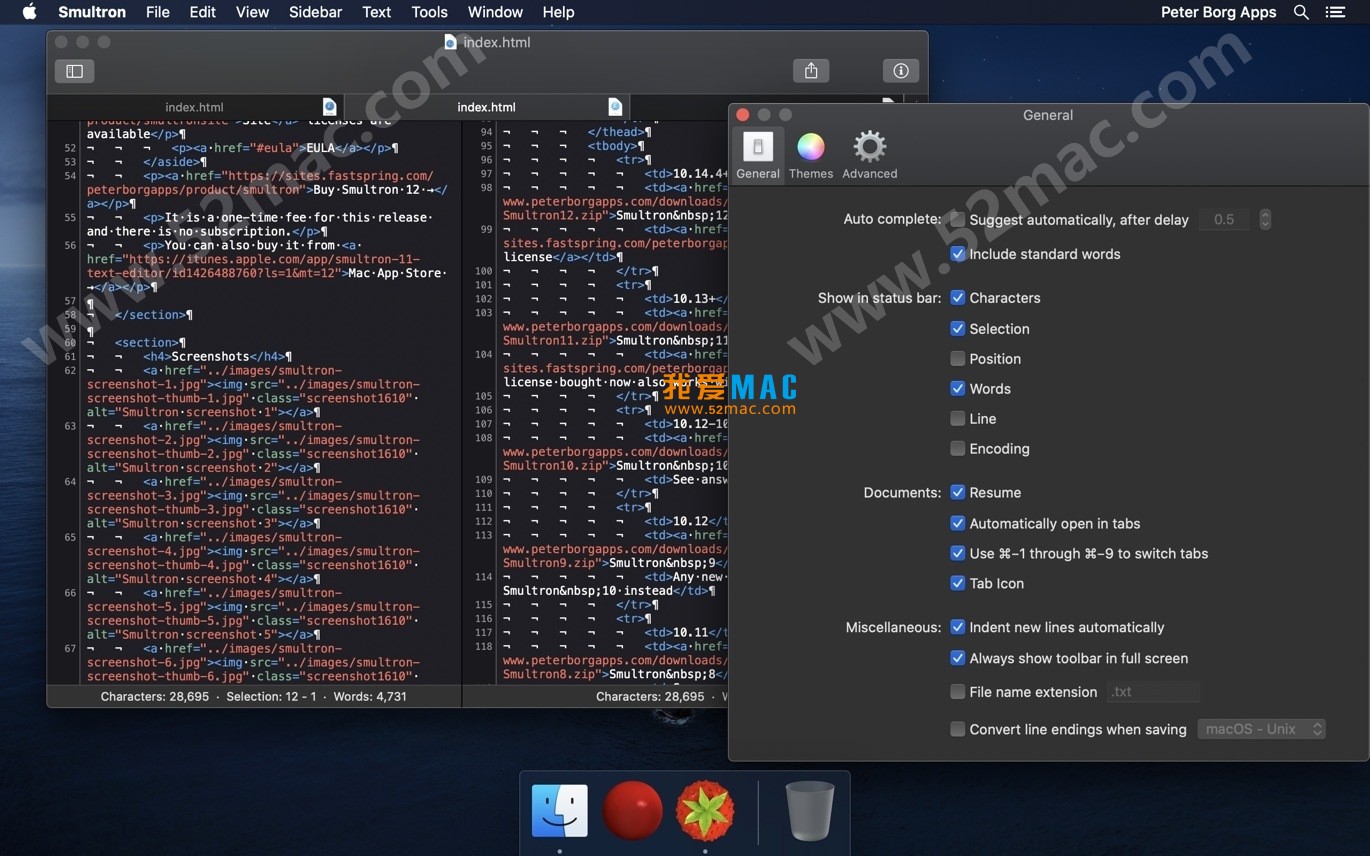Open Notification Center list icon

1335,12
